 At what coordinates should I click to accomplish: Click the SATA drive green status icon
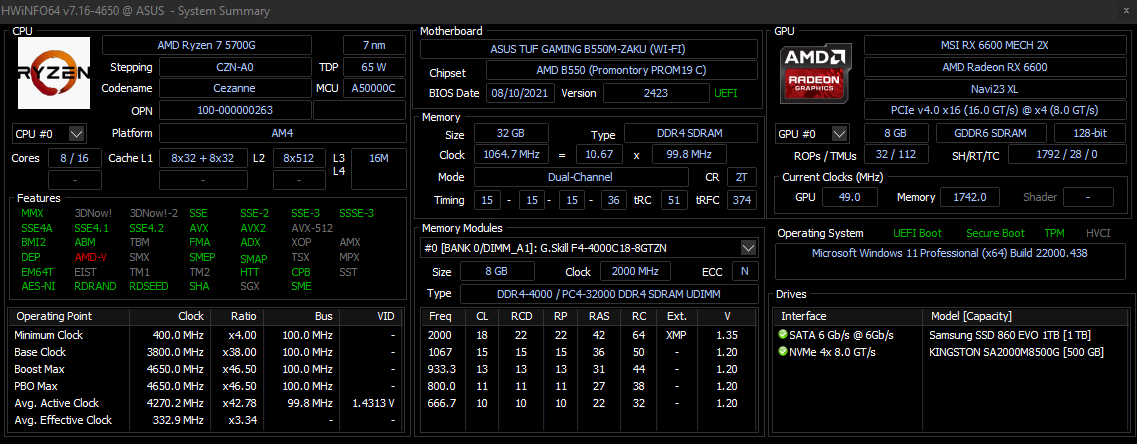click(x=782, y=335)
